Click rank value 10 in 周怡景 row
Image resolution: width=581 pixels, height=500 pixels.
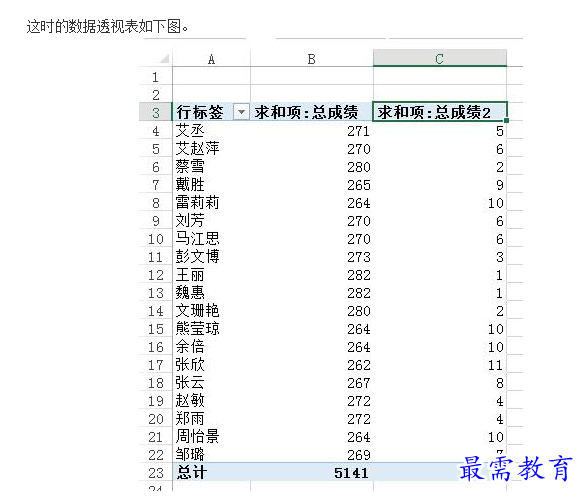tap(496, 437)
